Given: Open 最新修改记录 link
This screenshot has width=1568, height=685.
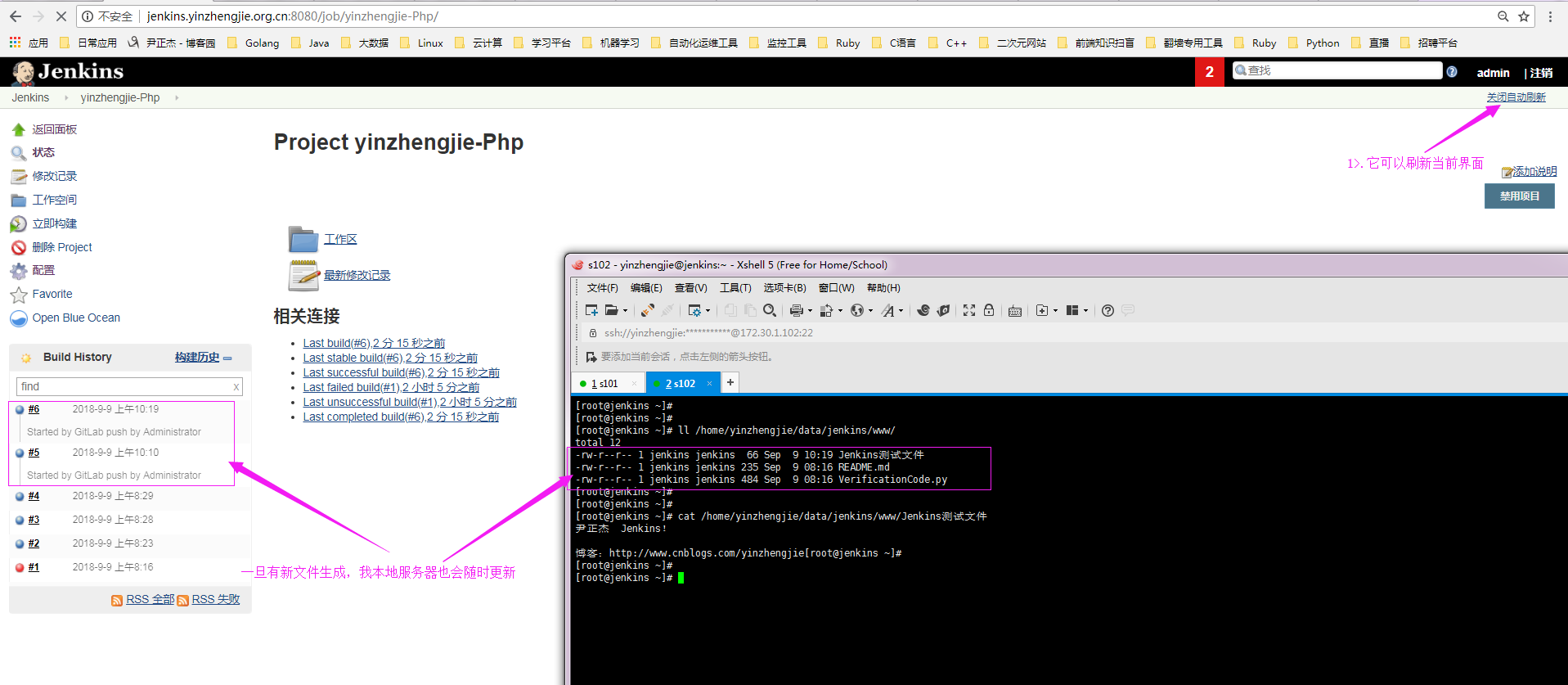Looking at the screenshot, I should [x=357, y=275].
